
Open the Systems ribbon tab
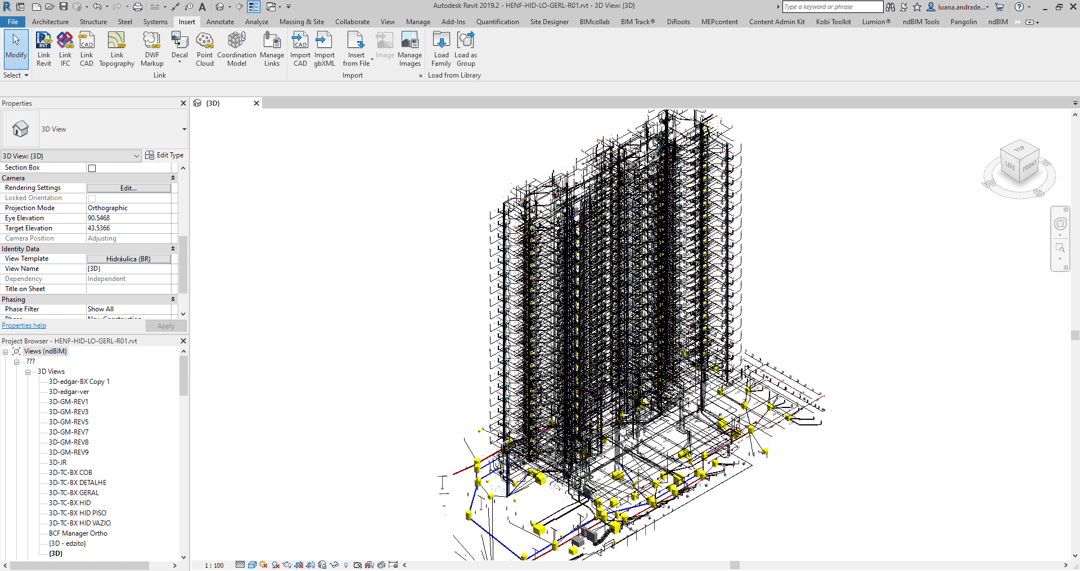155,21
